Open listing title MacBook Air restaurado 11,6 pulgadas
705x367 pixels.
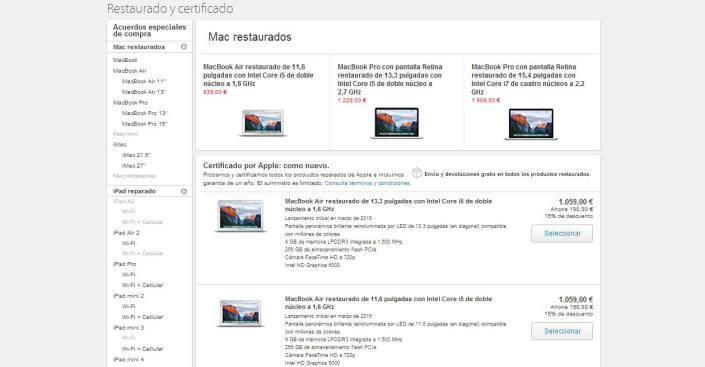[388, 303]
